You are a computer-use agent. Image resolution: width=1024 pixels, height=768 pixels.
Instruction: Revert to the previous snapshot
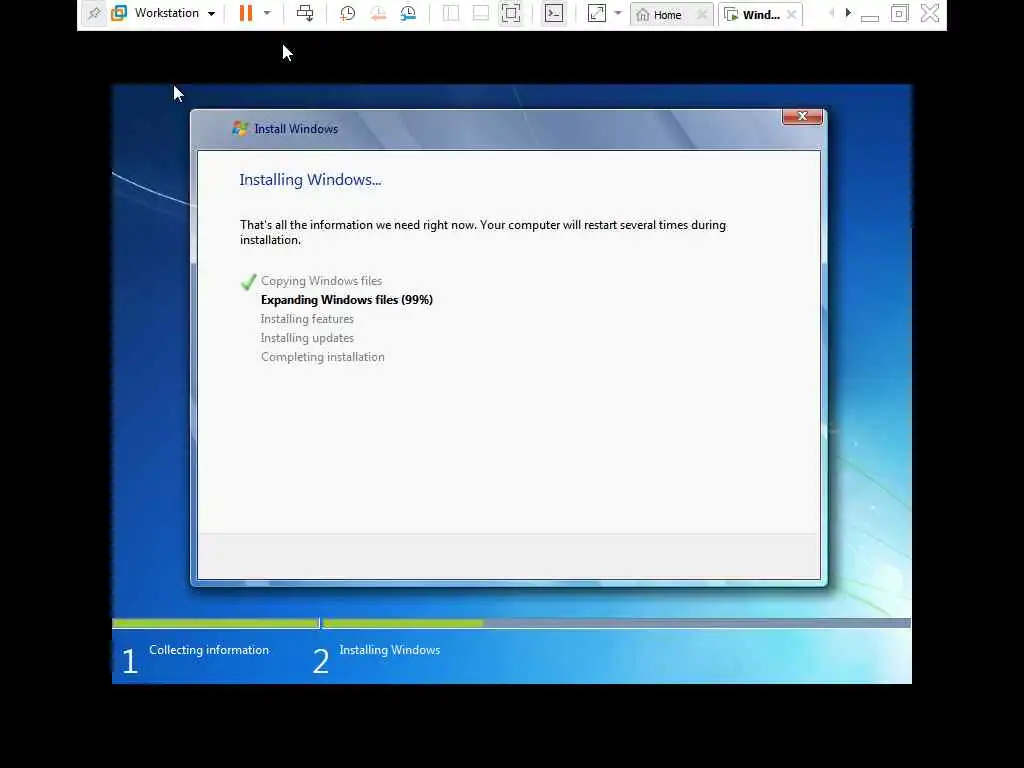pos(378,13)
